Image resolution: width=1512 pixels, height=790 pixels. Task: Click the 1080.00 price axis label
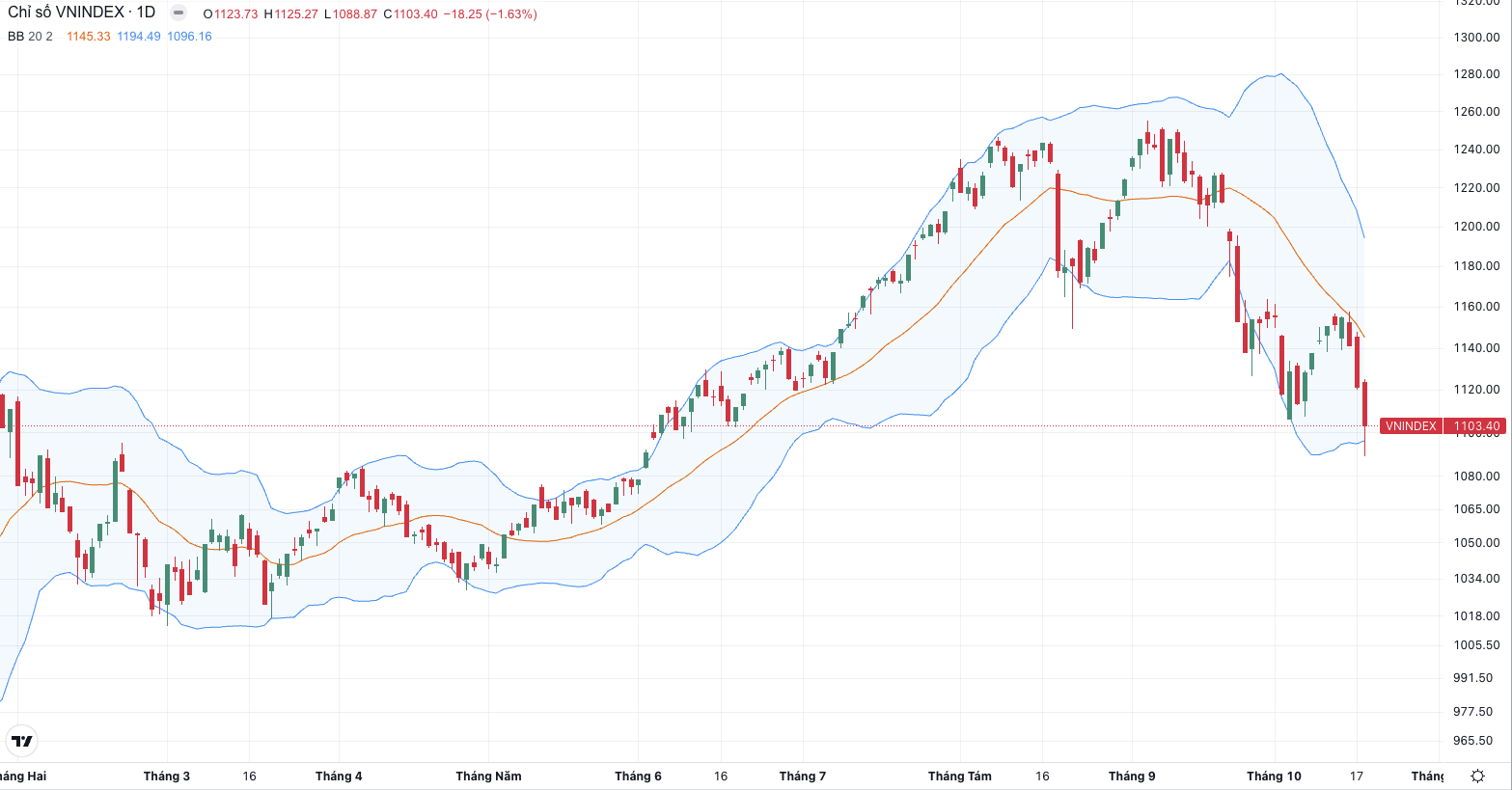click(x=1476, y=477)
